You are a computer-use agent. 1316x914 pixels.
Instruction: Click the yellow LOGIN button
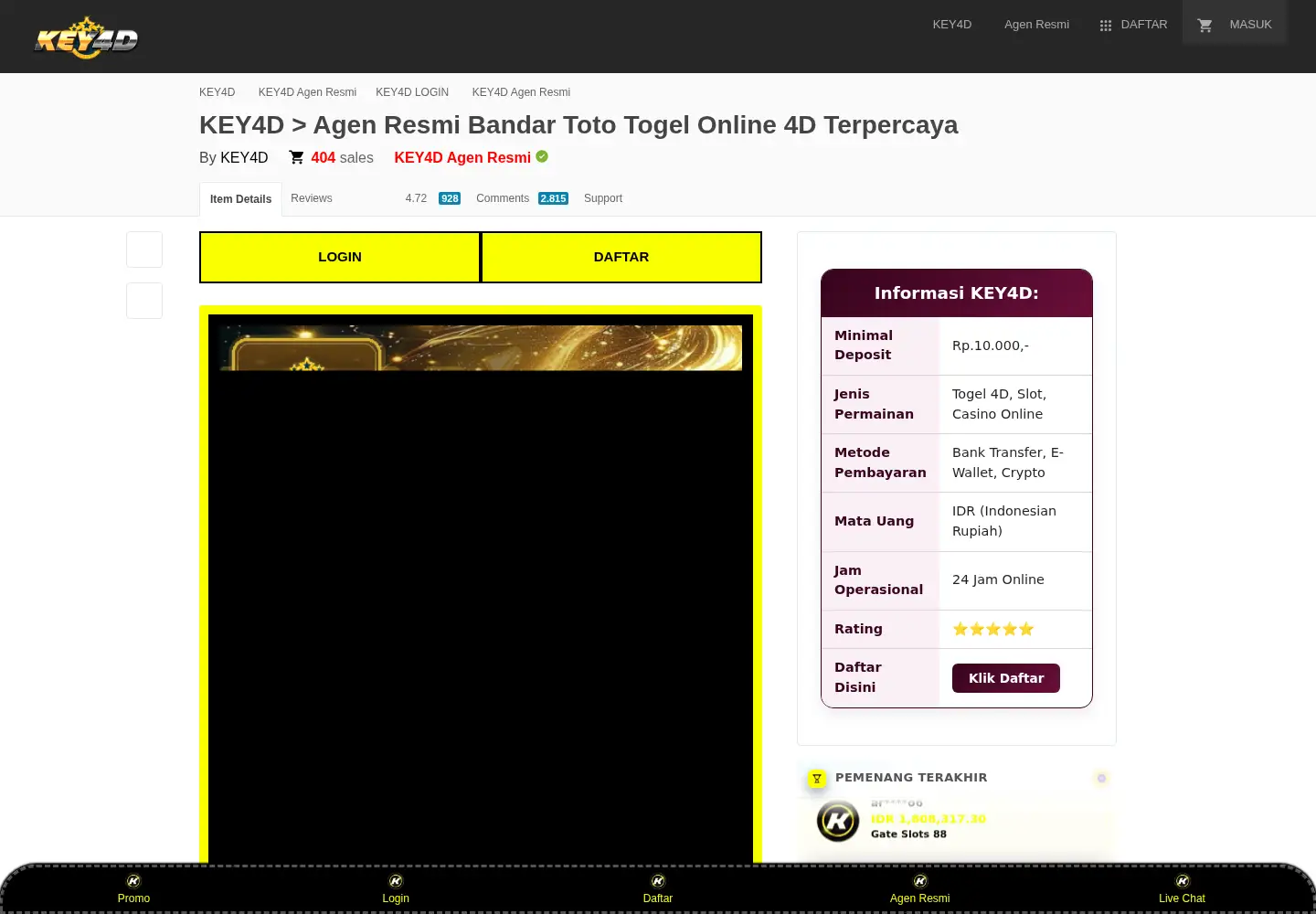[340, 257]
